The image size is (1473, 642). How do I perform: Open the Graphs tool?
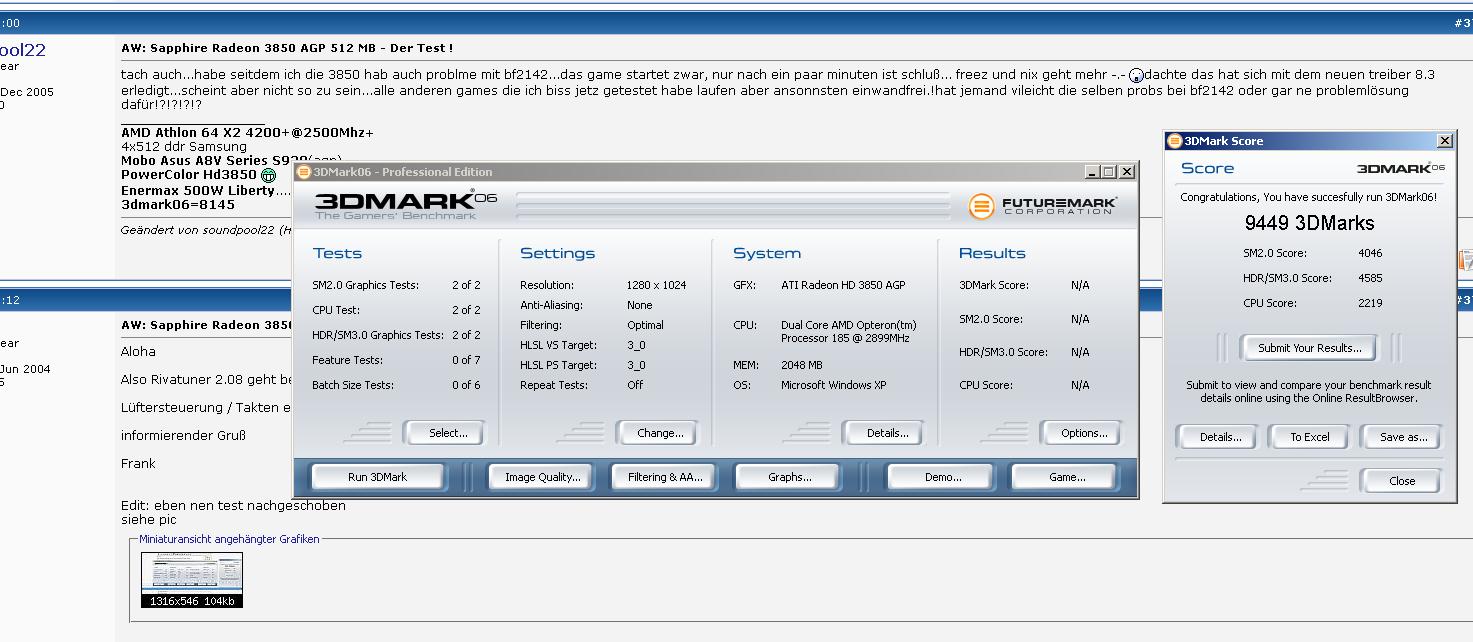(789, 477)
